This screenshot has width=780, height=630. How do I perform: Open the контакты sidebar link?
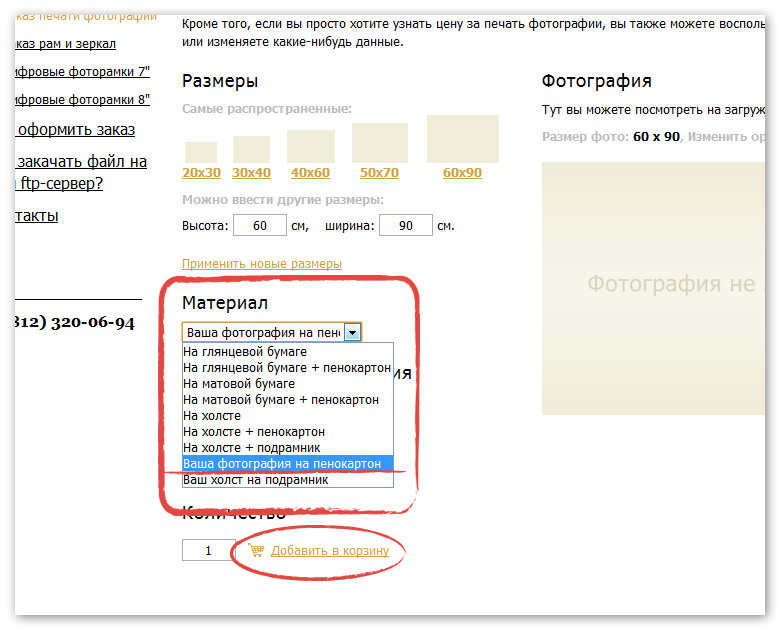36,215
